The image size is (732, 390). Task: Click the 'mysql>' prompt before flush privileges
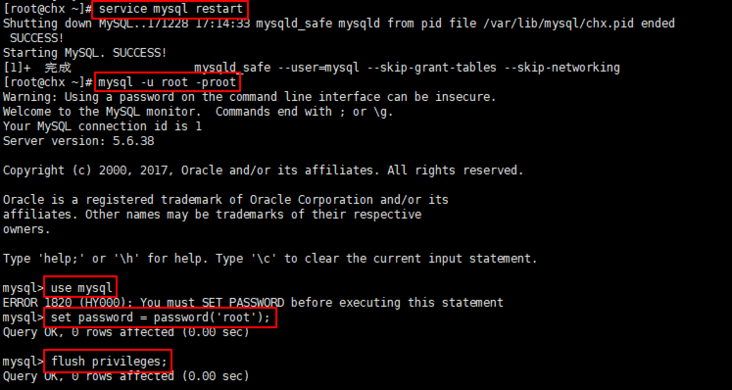point(23,362)
